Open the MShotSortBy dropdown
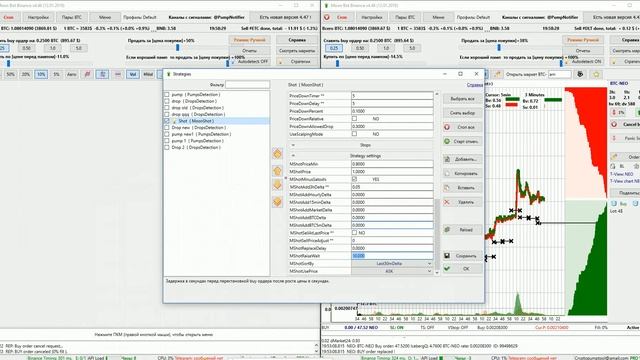This screenshot has height=360, width=640. click(392, 264)
